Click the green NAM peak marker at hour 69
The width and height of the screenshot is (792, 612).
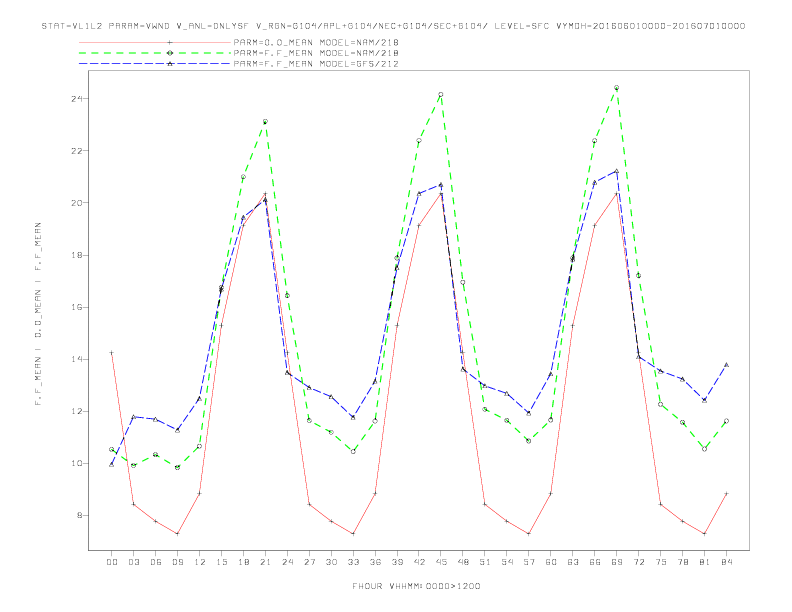(x=616, y=88)
